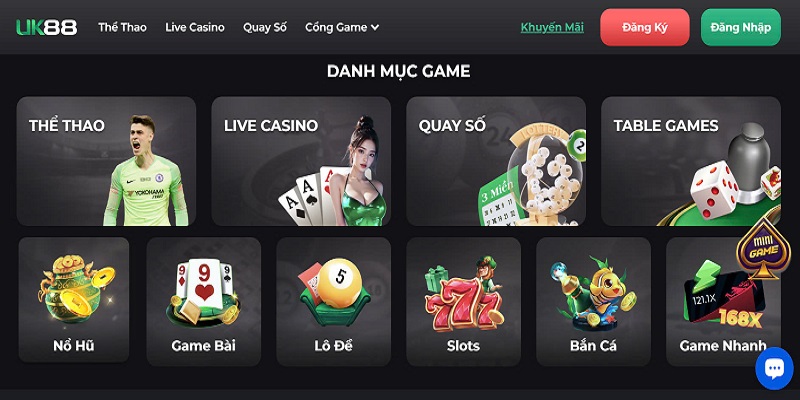Open the Thể Thao nav menu item
The height and width of the screenshot is (400, 800).
[122, 28]
